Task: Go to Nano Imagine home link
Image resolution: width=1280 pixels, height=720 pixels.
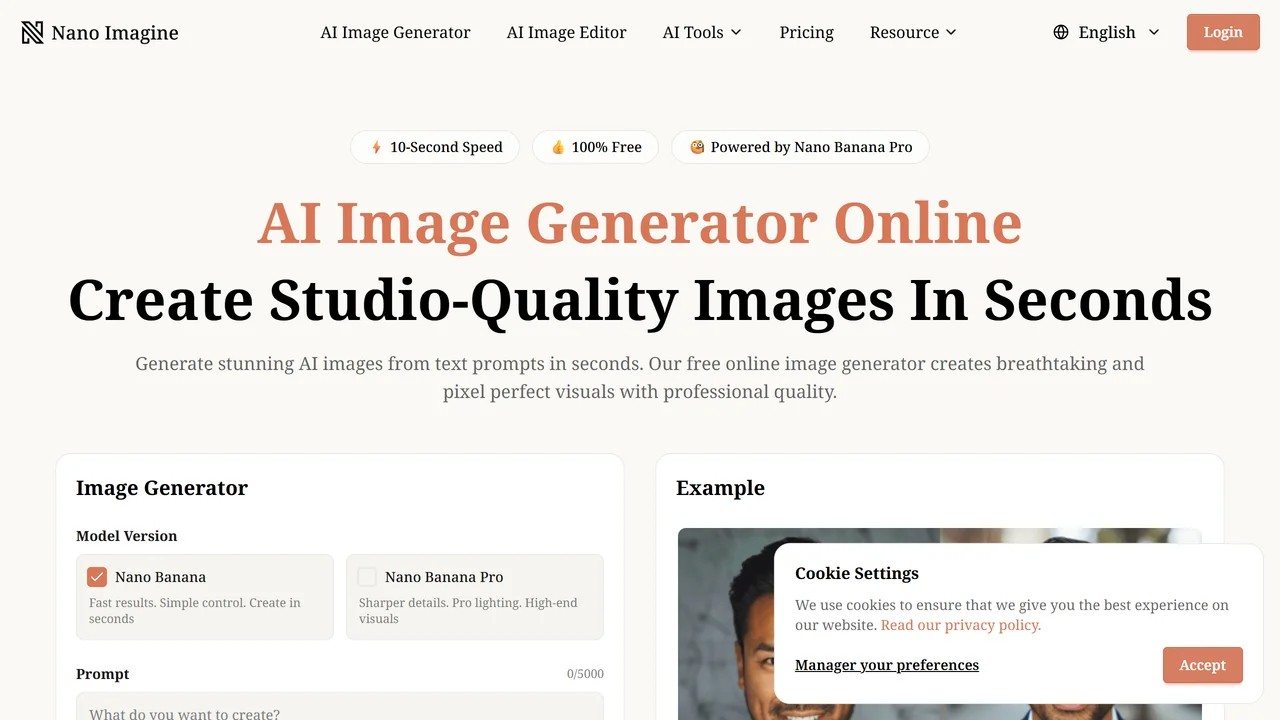Action: [x=100, y=33]
